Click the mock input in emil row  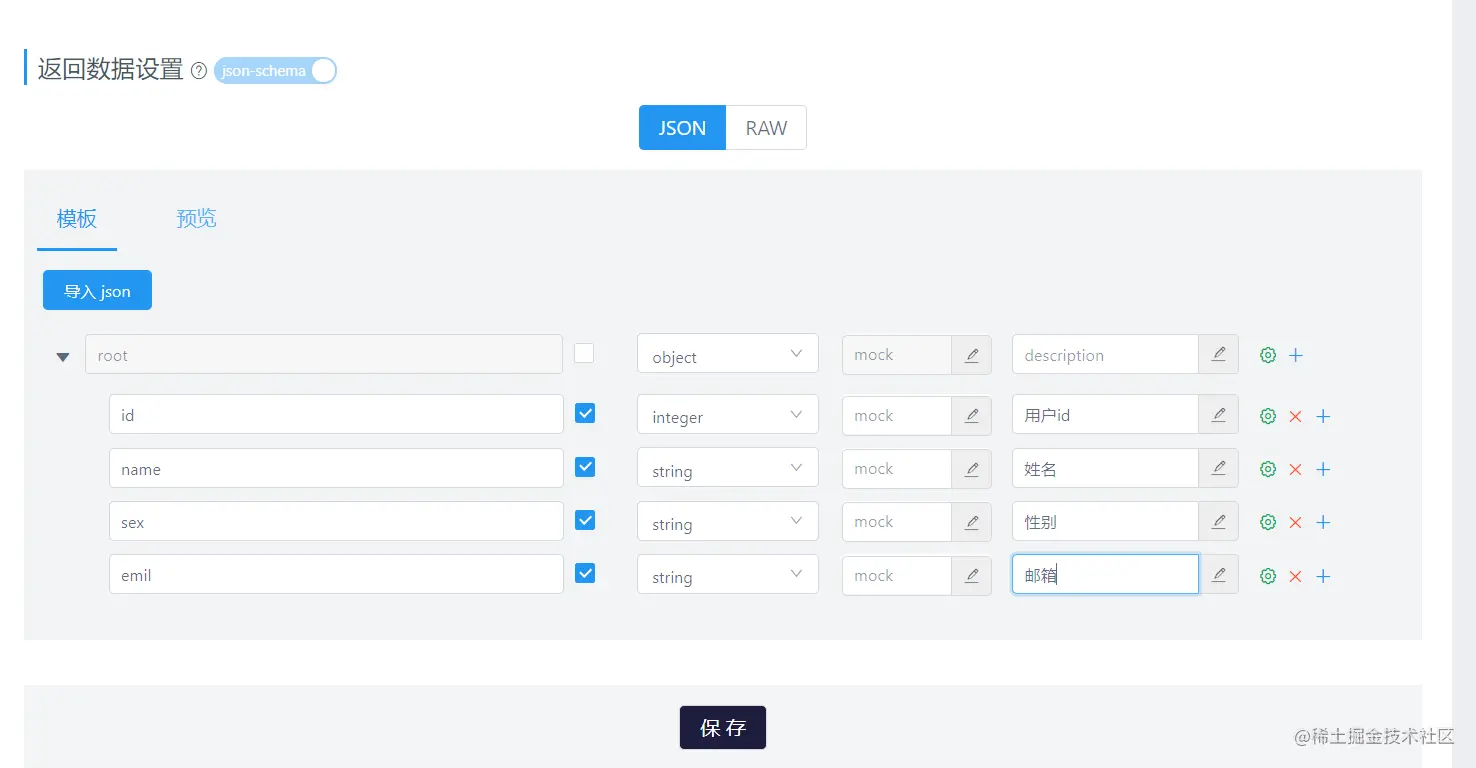897,576
